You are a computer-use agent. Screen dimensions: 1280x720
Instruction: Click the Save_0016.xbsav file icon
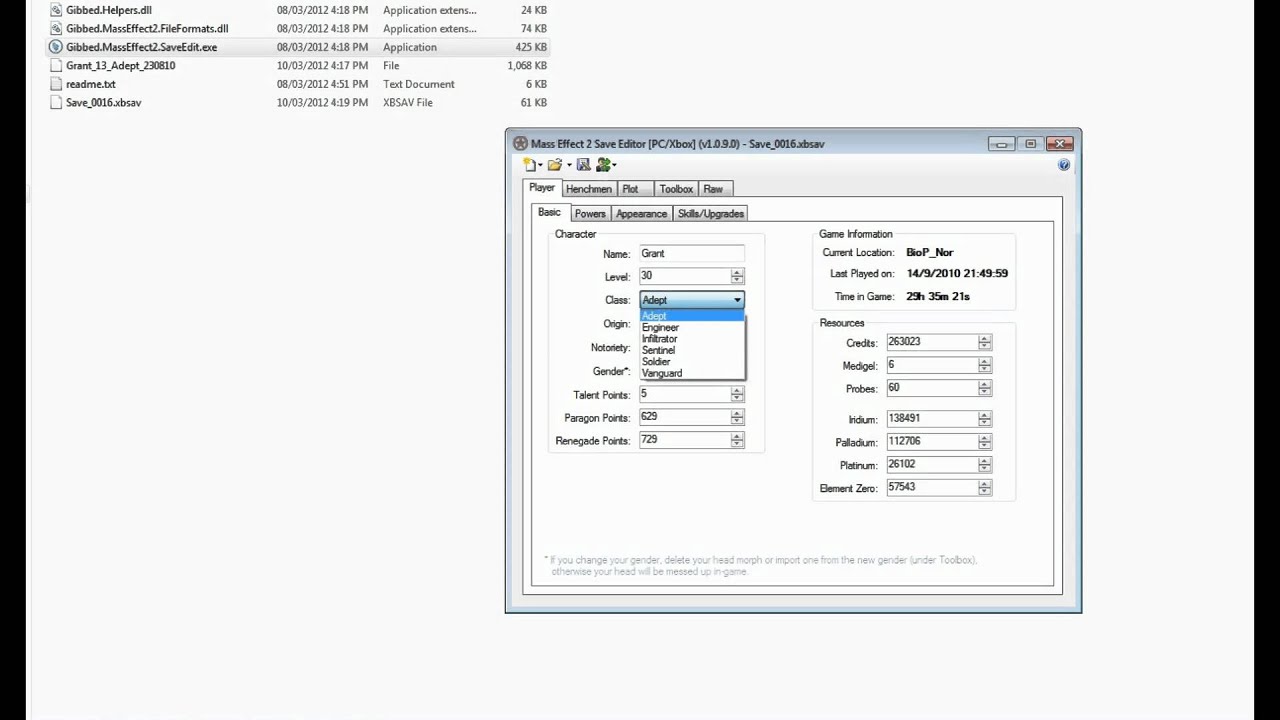click(x=56, y=102)
